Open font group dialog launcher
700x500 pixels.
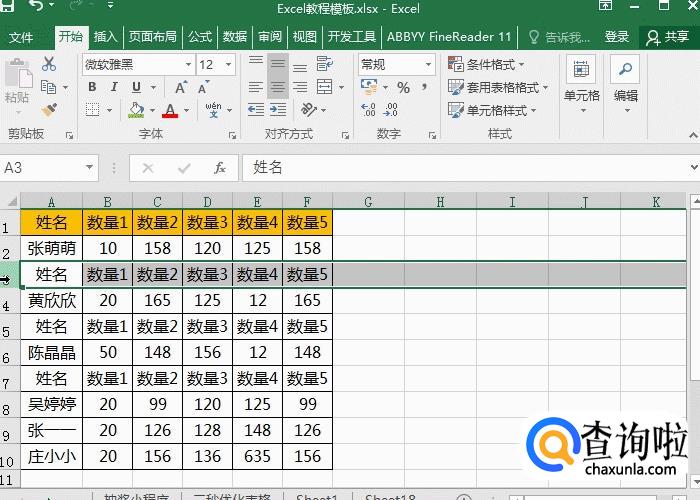233,135
